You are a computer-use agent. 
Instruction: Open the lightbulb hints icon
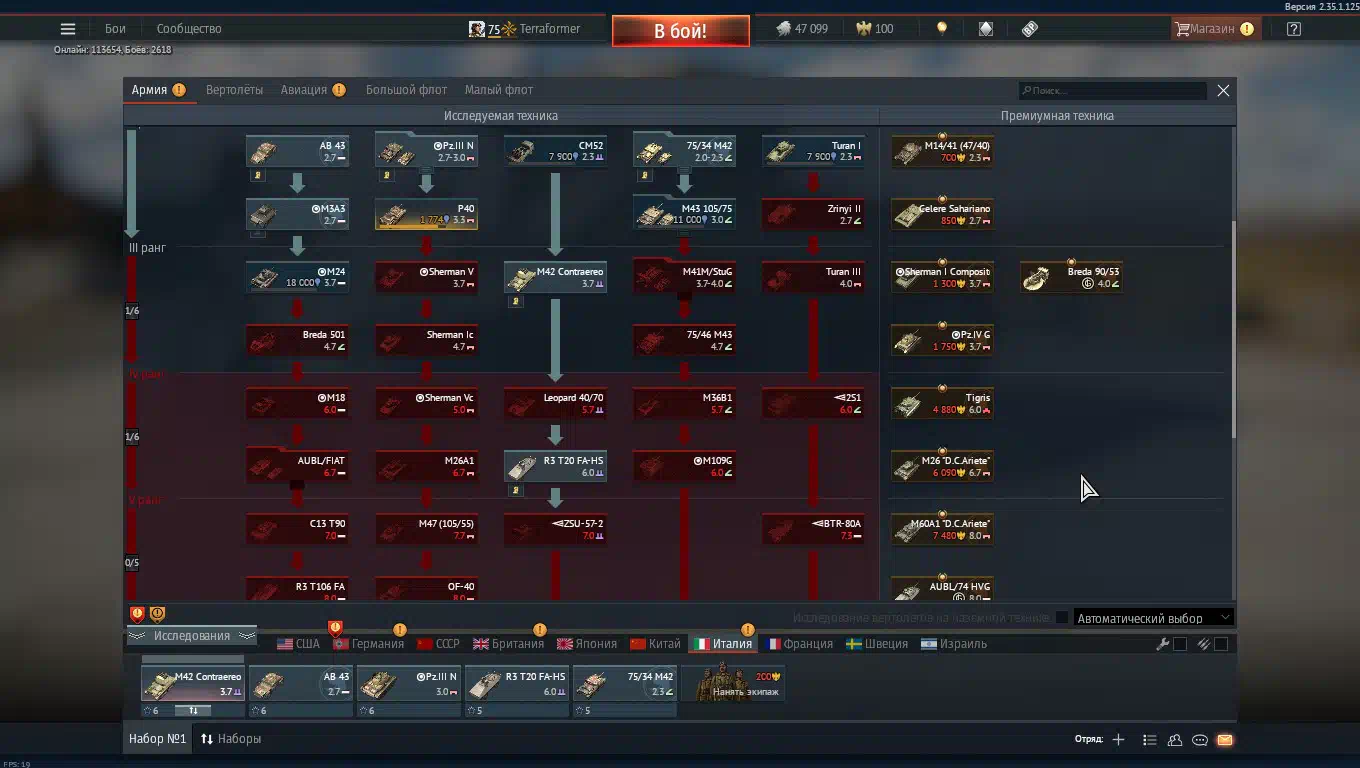(941, 29)
